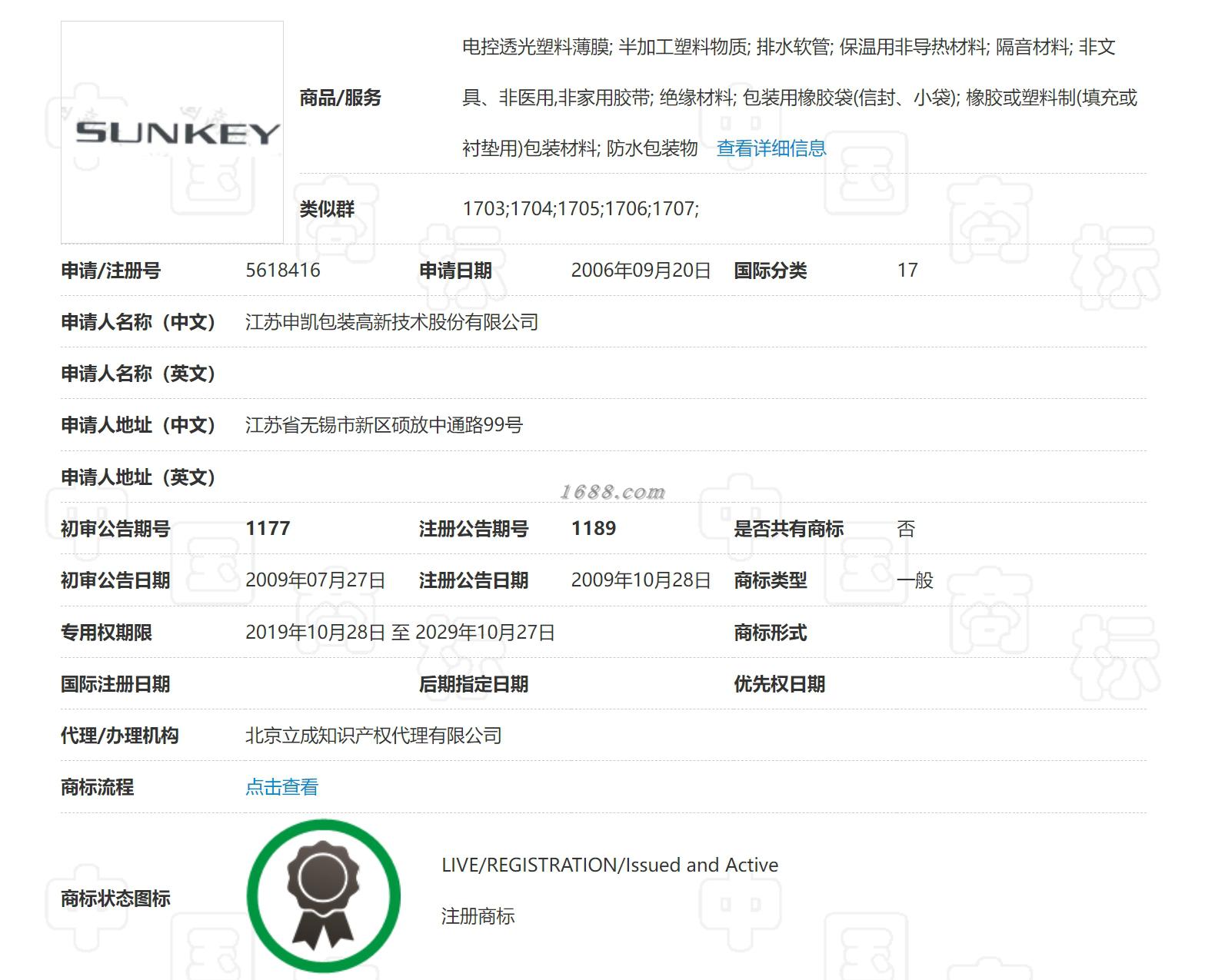This screenshot has height=980, width=1225.
Task: Click the 申请日期 label
Action: [455, 271]
